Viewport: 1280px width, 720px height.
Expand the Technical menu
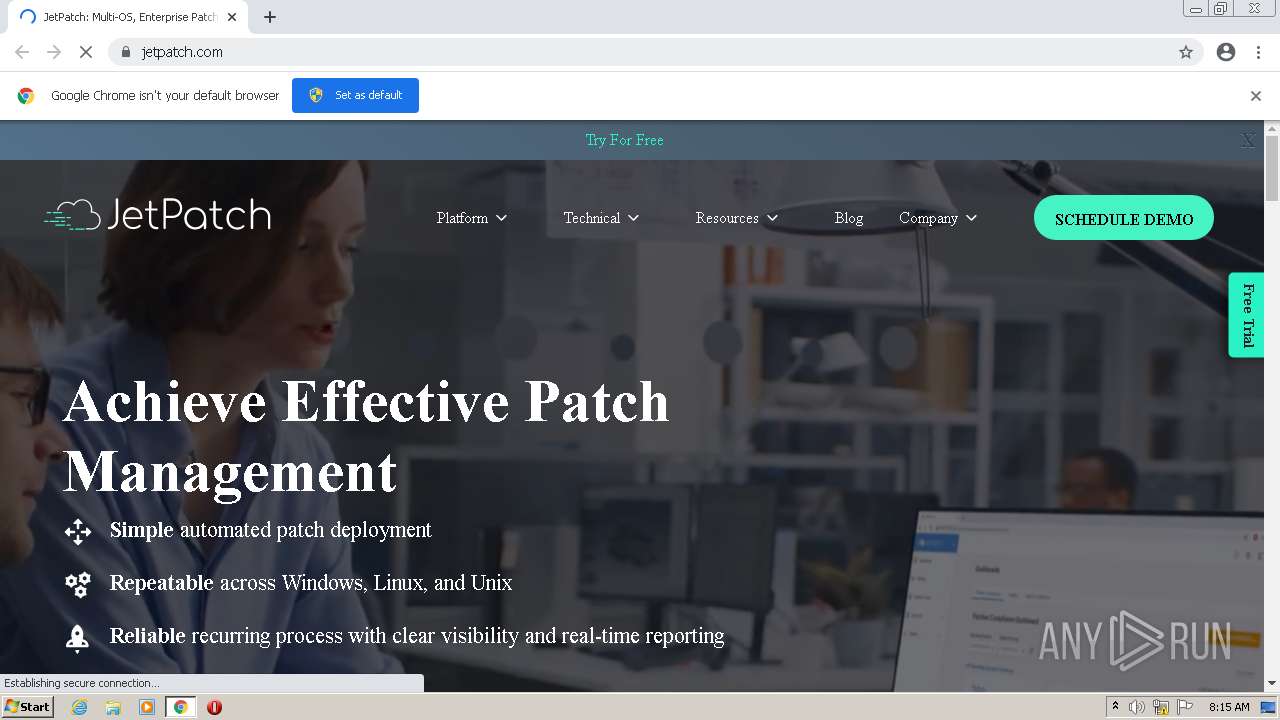(x=601, y=218)
